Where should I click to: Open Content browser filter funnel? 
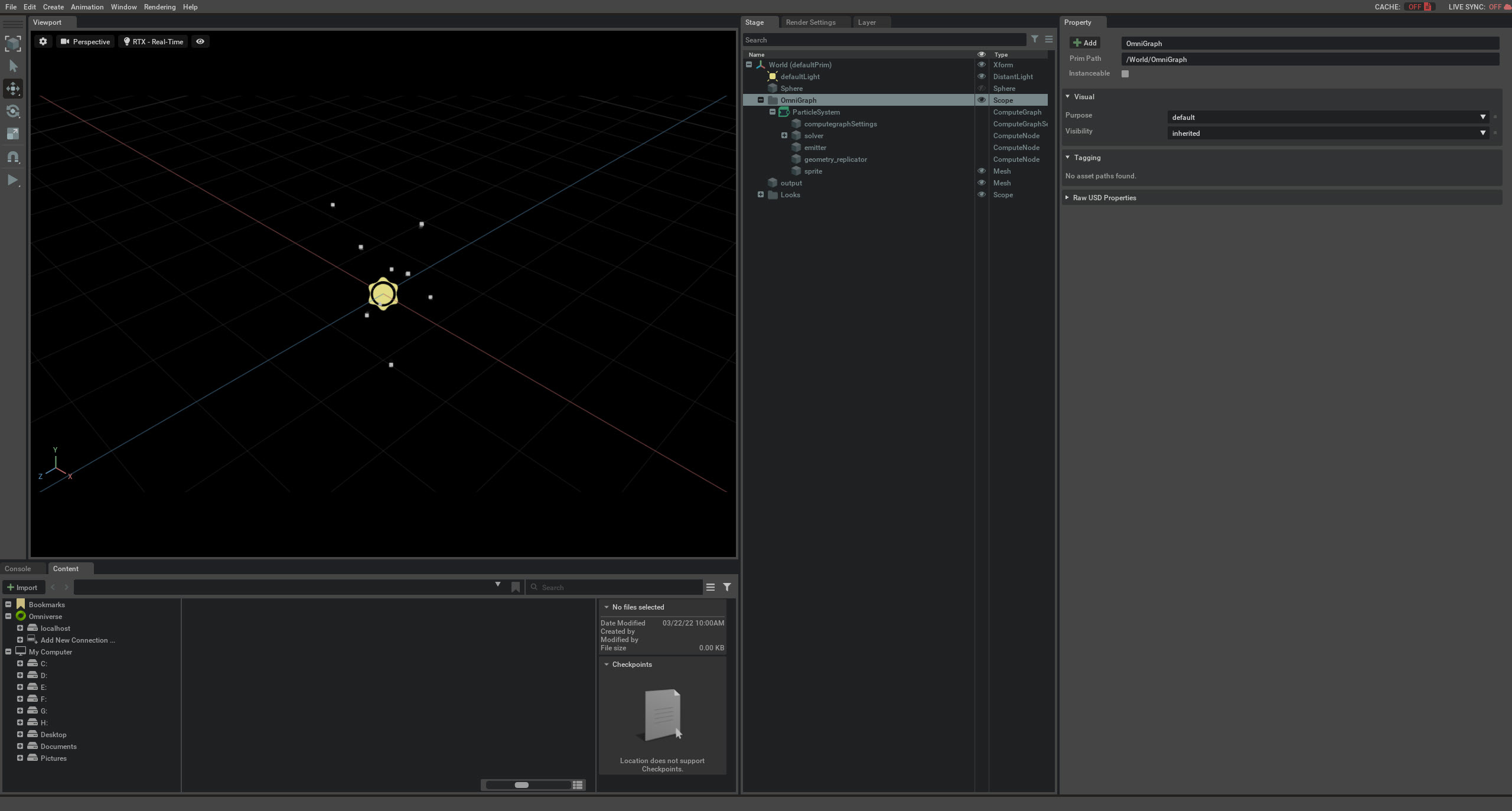[x=727, y=587]
